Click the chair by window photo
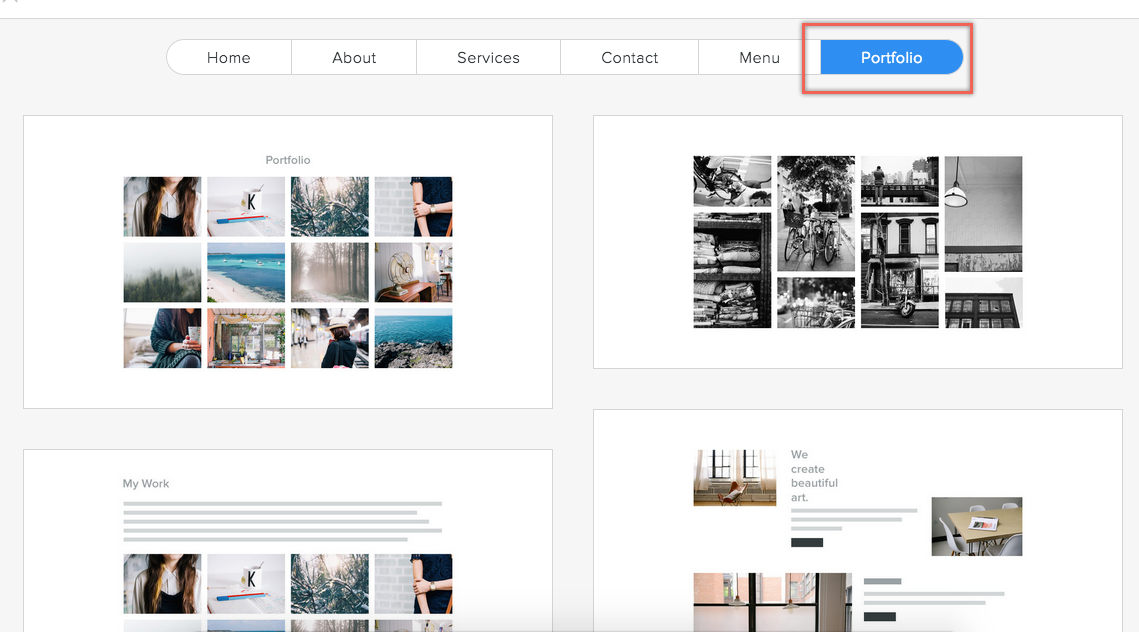1139x632 pixels. [734, 478]
